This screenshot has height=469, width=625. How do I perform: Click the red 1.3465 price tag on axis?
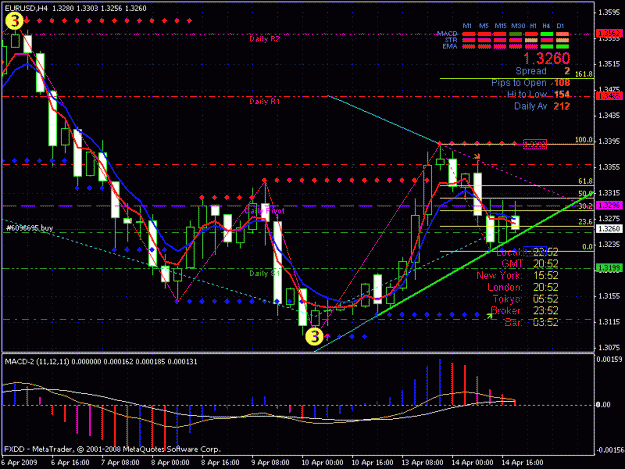click(x=609, y=96)
